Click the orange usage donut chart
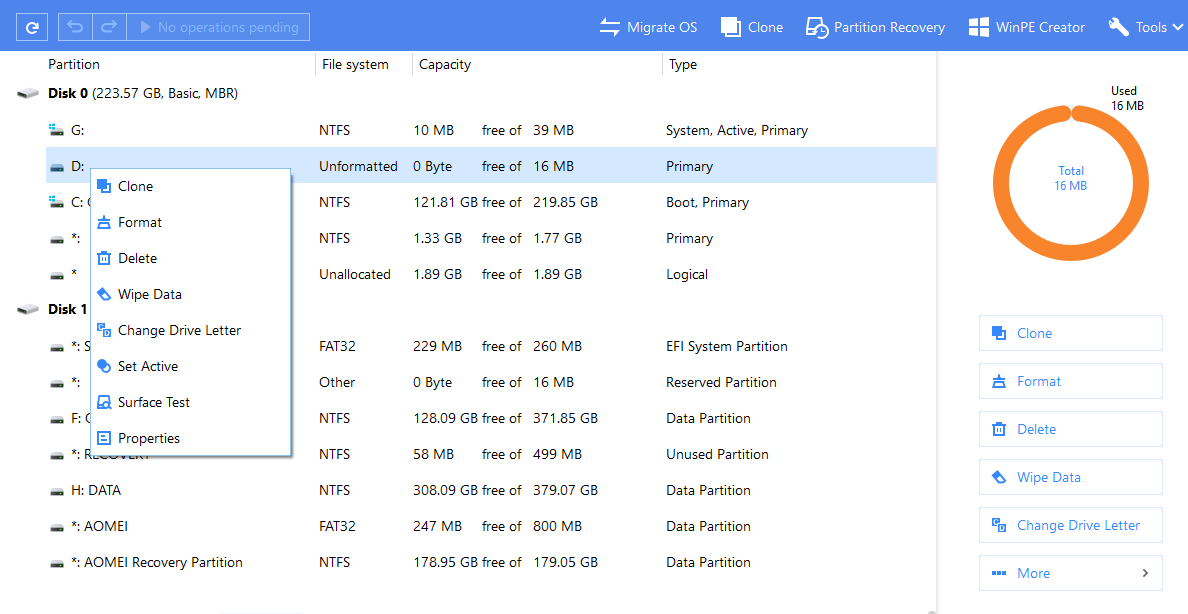 pyautogui.click(x=1071, y=183)
